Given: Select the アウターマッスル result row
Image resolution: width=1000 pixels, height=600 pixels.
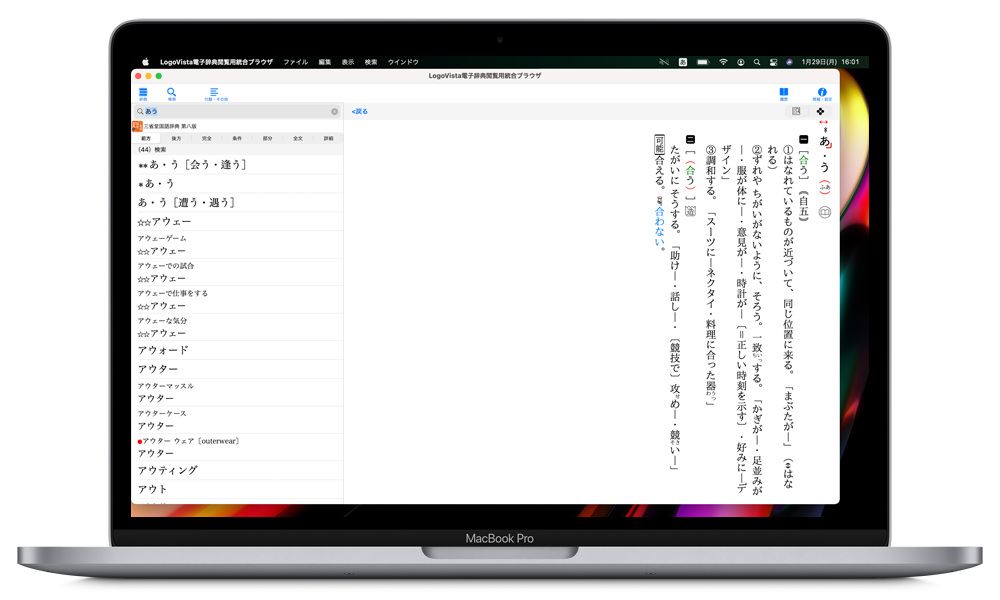Looking at the screenshot, I should (237, 392).
